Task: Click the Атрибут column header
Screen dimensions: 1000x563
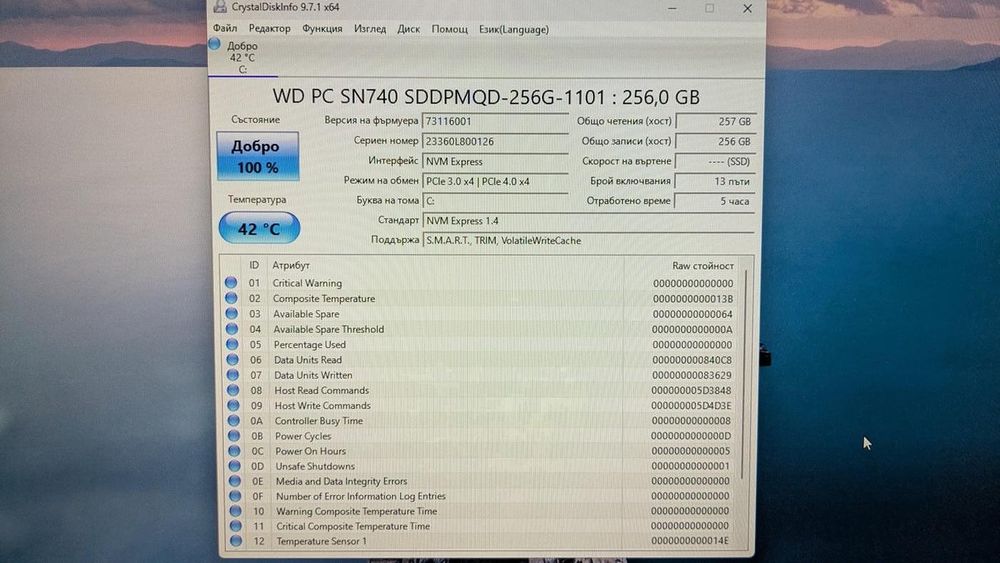Action: click(291, 265)
